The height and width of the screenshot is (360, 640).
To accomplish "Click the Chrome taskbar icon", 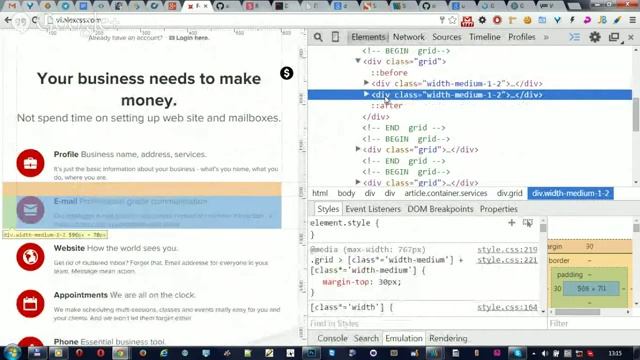I will click(x=120, y=353).
